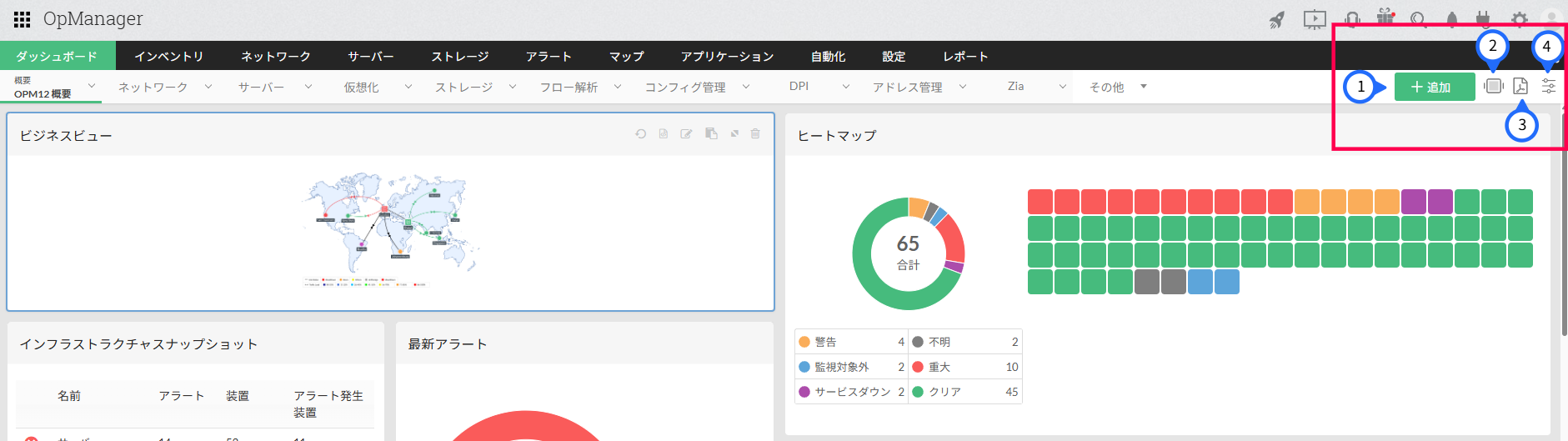Expand the ネットワーク dashboard dropdown arrow

(208, 87)
